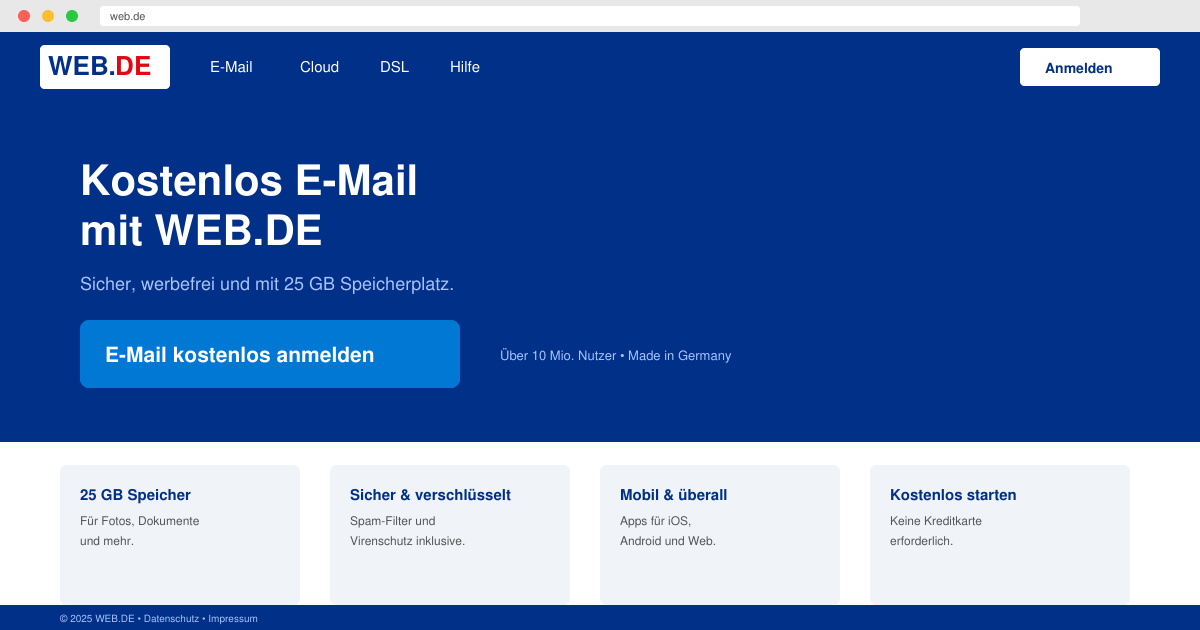
Task: Click the '© 2025 WEB.DE' footer text
Action: (x=97, y=619)
